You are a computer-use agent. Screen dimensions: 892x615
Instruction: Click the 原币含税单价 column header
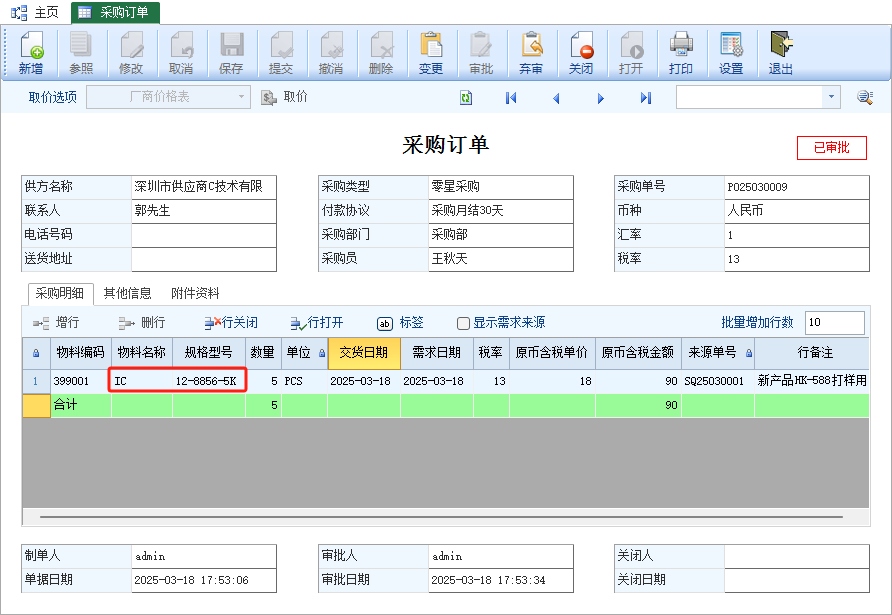click(x=552, y=353)
